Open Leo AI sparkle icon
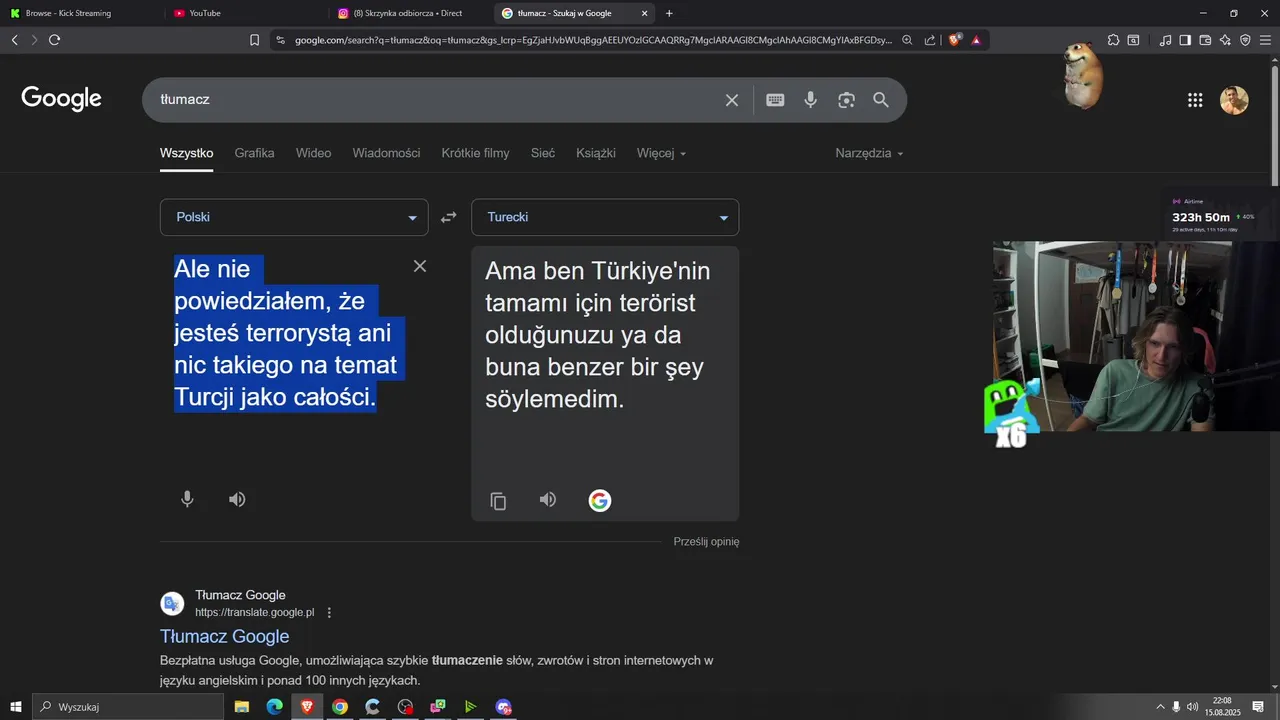Image resolution: width=1280 pixels, height=720 pixels. 1225,40
